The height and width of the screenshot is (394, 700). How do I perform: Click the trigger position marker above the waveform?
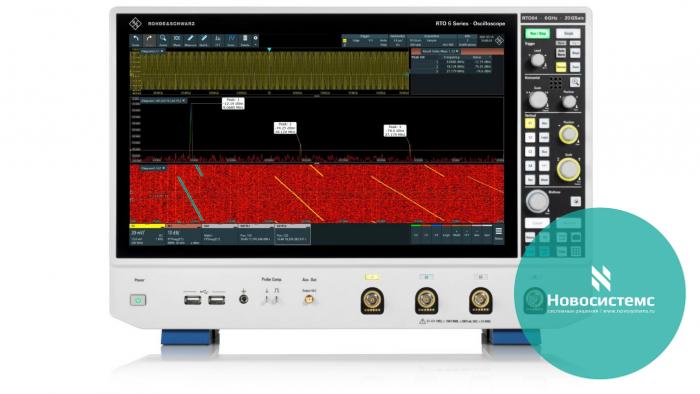[269, 50]
